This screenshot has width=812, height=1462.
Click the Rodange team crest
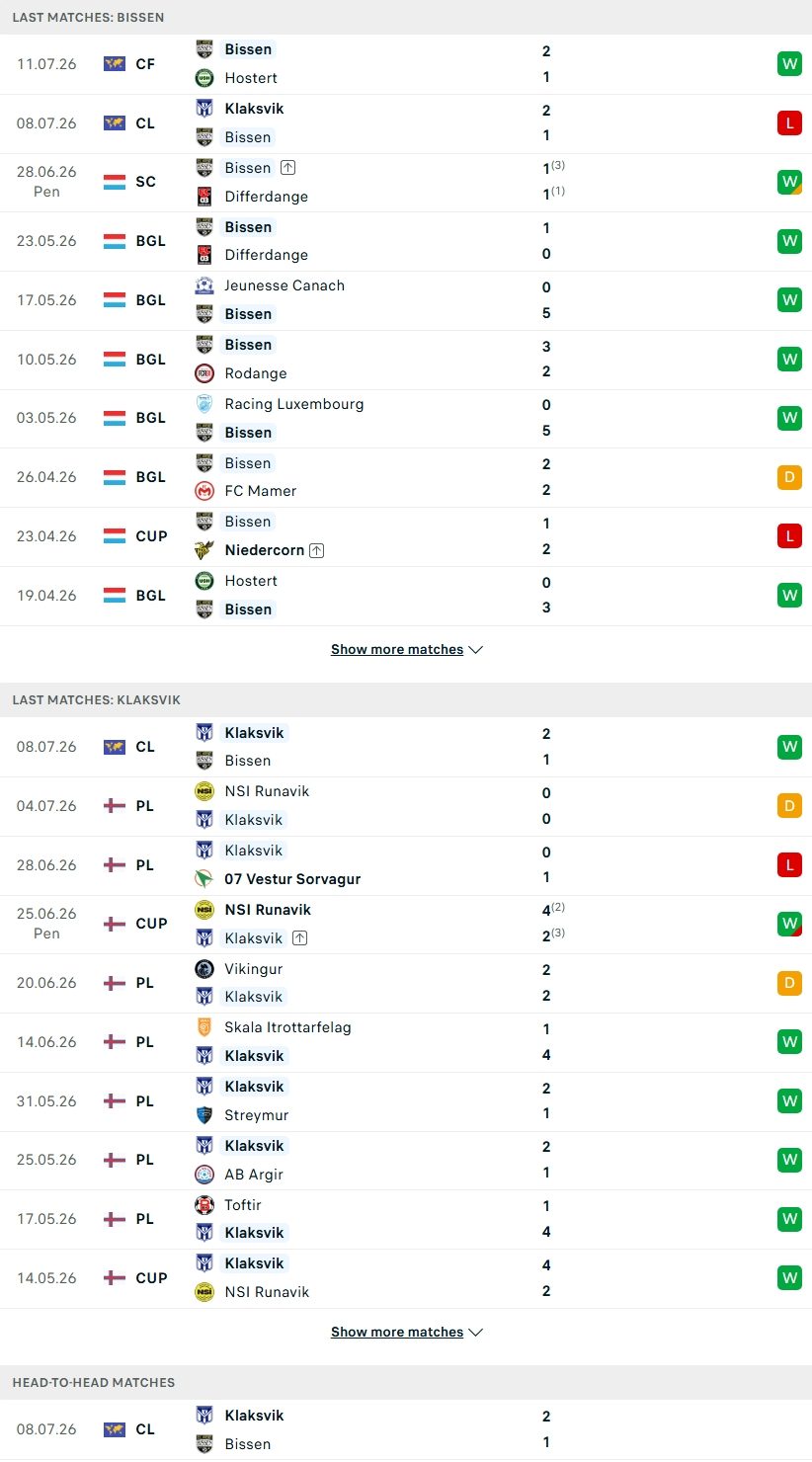pos(204,373)
